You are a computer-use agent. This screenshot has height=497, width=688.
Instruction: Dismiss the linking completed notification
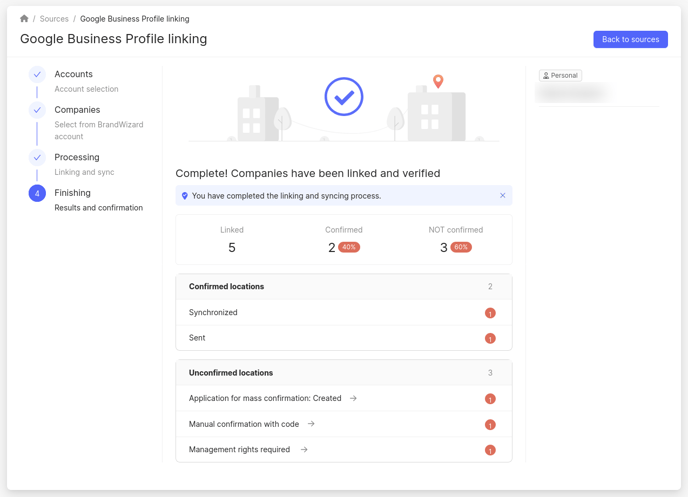[x=502, y=196]
